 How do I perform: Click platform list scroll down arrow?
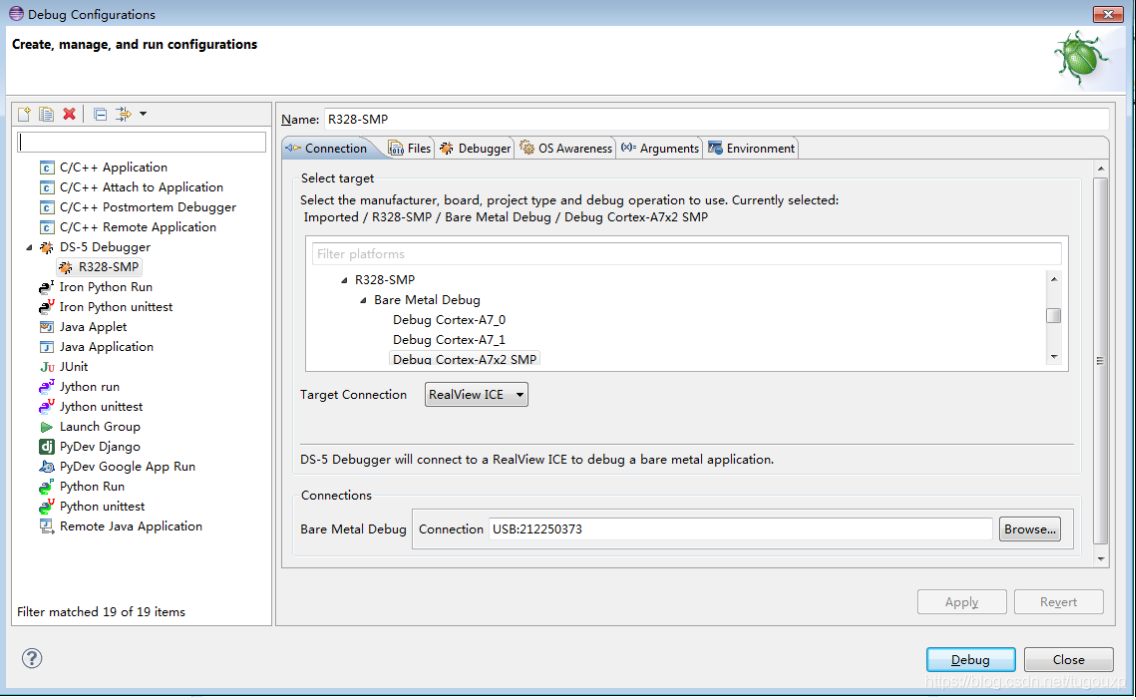(1054, 357)
